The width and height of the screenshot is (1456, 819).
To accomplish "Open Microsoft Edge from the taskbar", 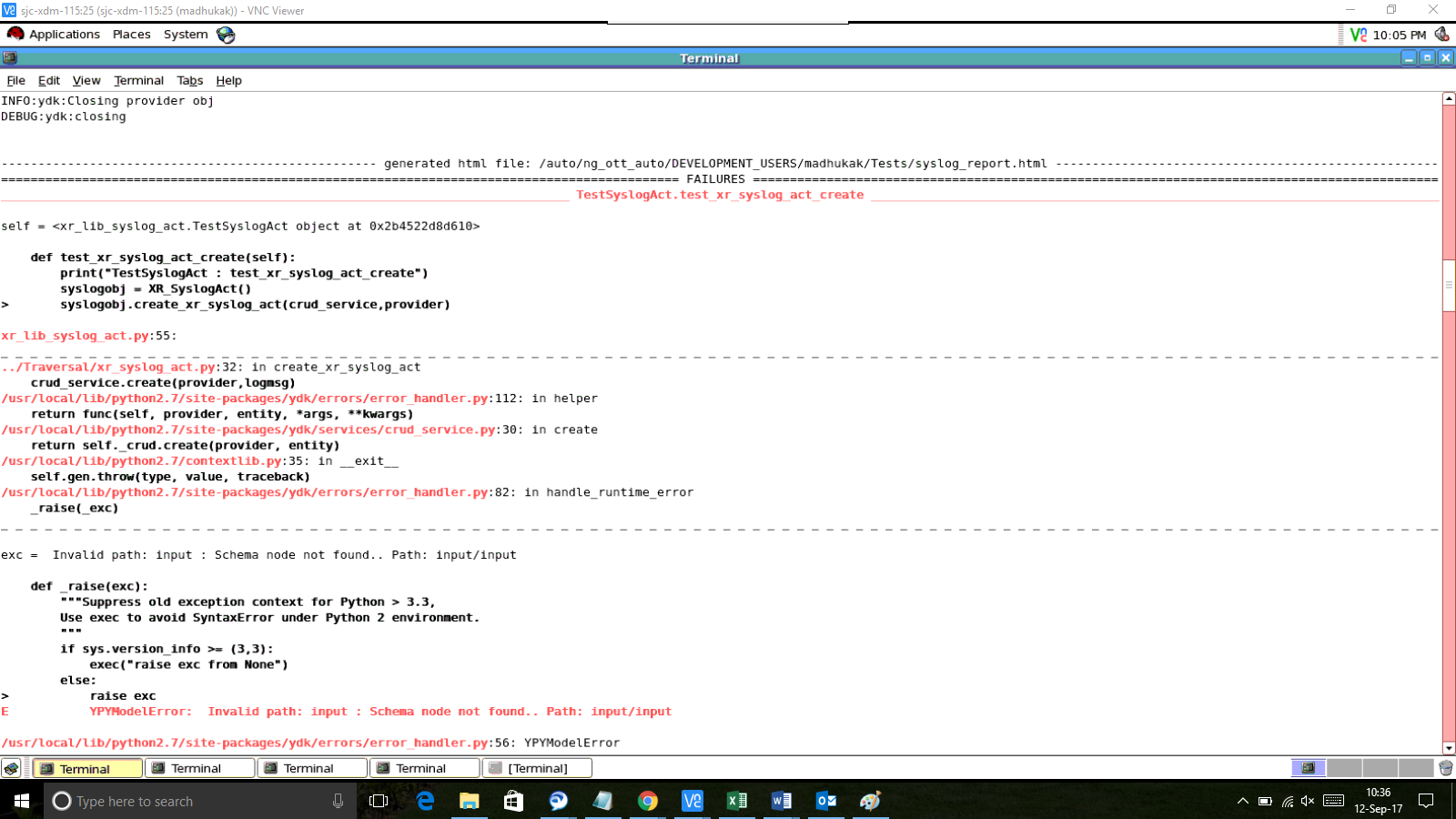I will [424, 801].
